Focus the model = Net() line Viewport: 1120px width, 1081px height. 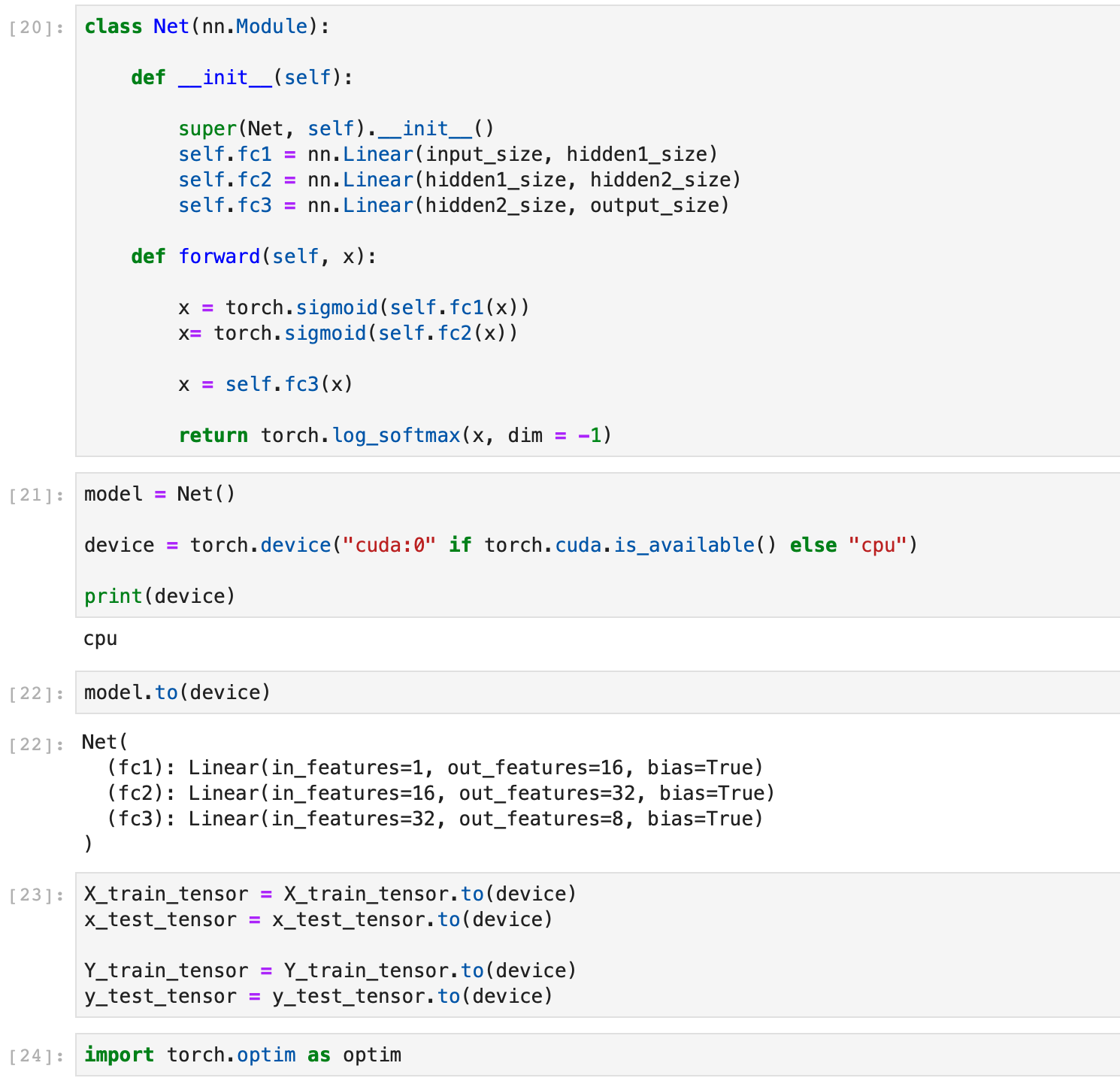pyautogui.click(x=159, y=495)
